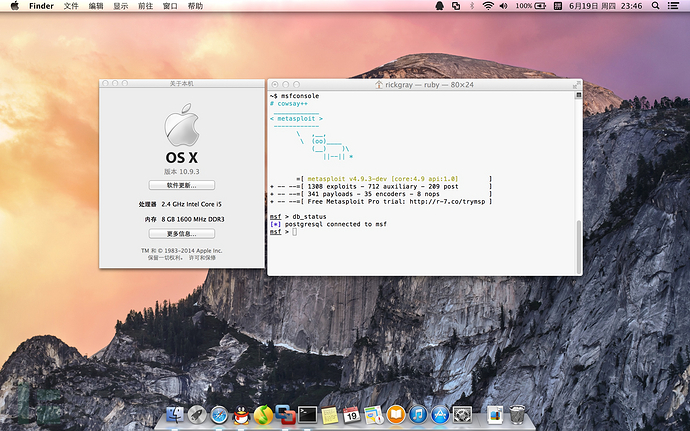Screen dimensions: 690x431
Task: Open the 编辑 menu
Action: 95,6
